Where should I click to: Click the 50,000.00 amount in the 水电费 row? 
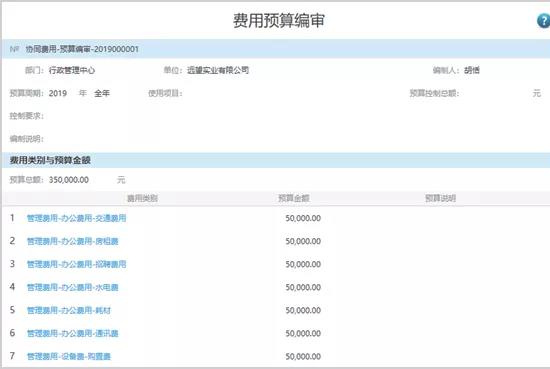tap(303, 287)
